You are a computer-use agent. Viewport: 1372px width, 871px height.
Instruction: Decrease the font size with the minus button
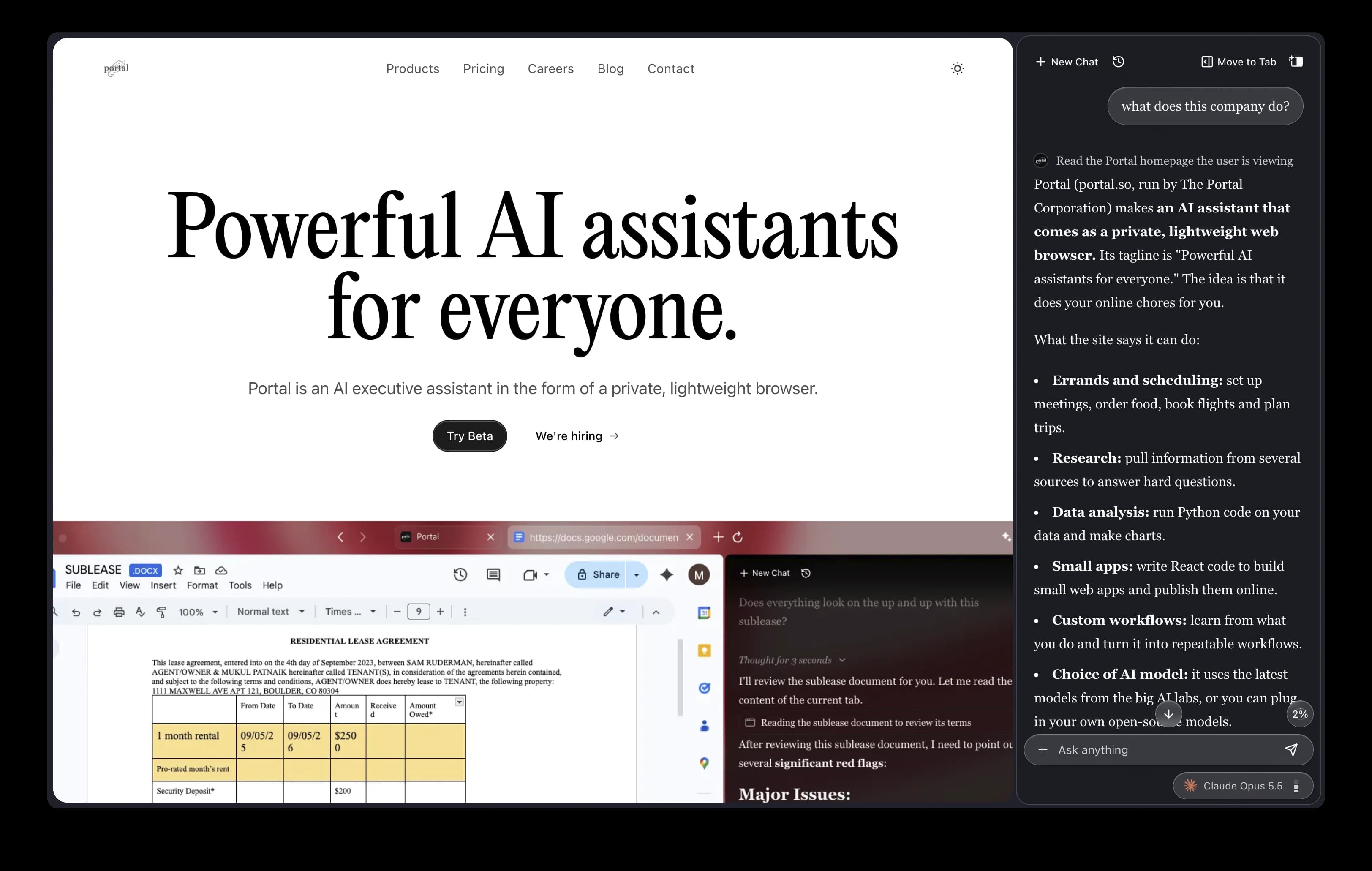397,612
